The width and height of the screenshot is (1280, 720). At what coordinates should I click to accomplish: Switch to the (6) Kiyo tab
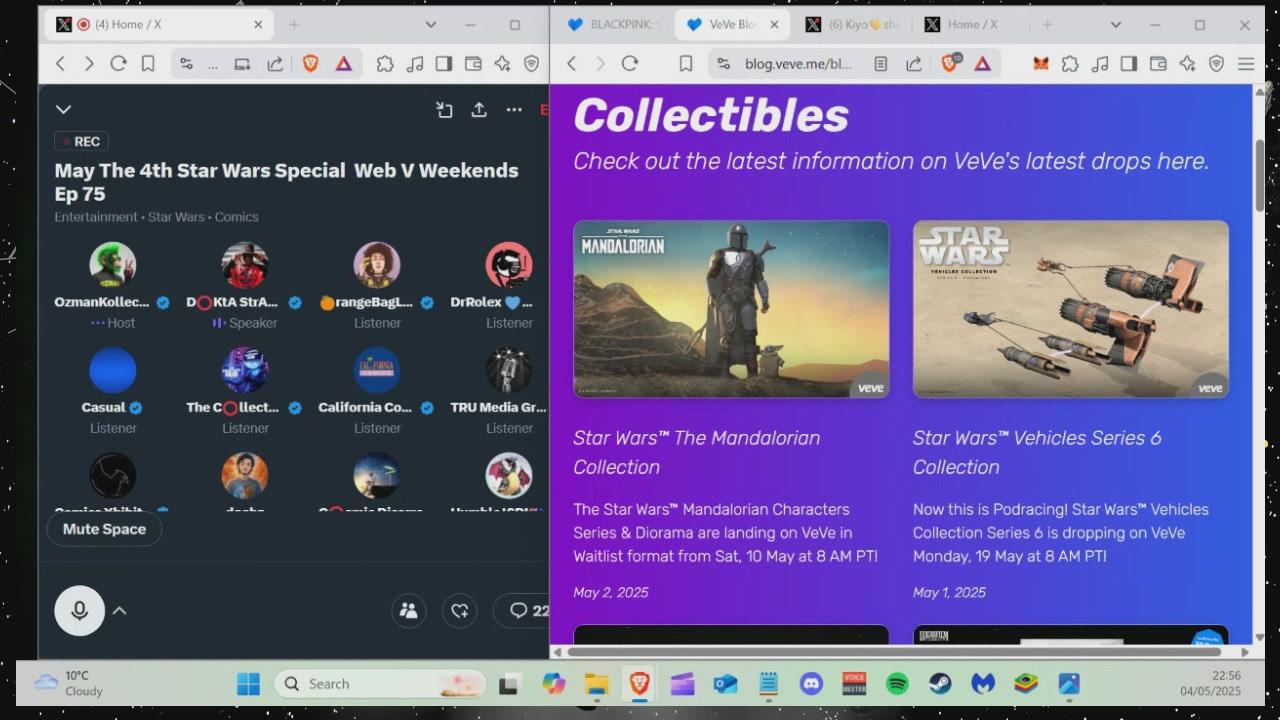854,25
